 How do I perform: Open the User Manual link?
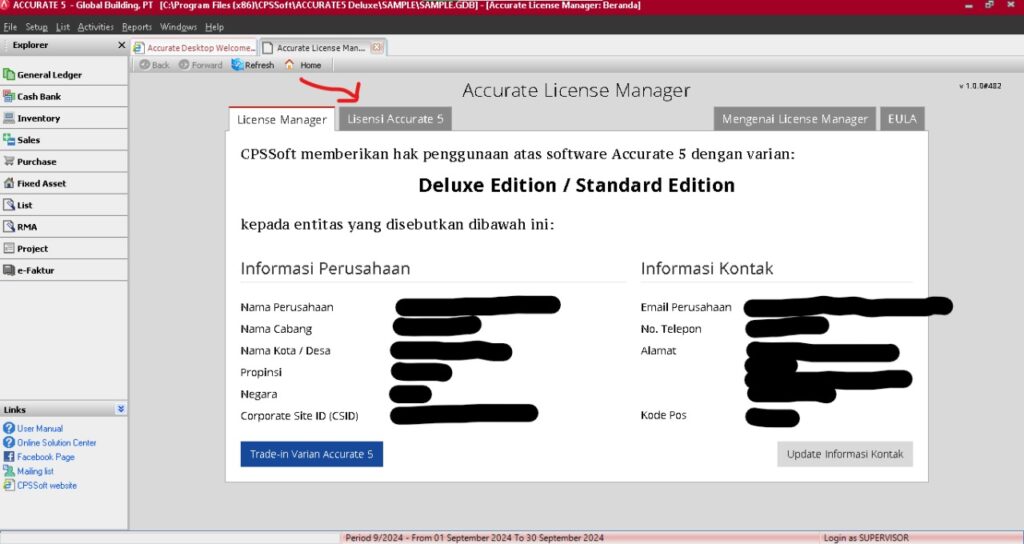(40, 428)
